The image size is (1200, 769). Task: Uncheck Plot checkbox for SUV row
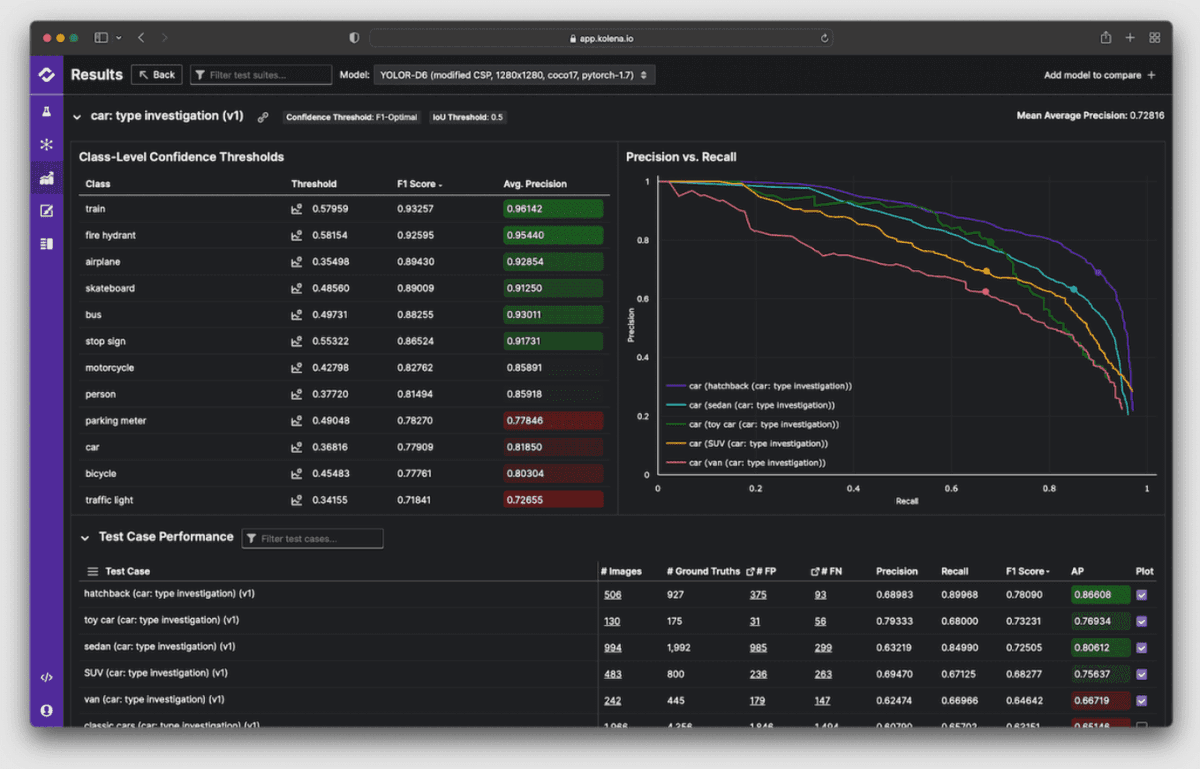(1142, 674)
